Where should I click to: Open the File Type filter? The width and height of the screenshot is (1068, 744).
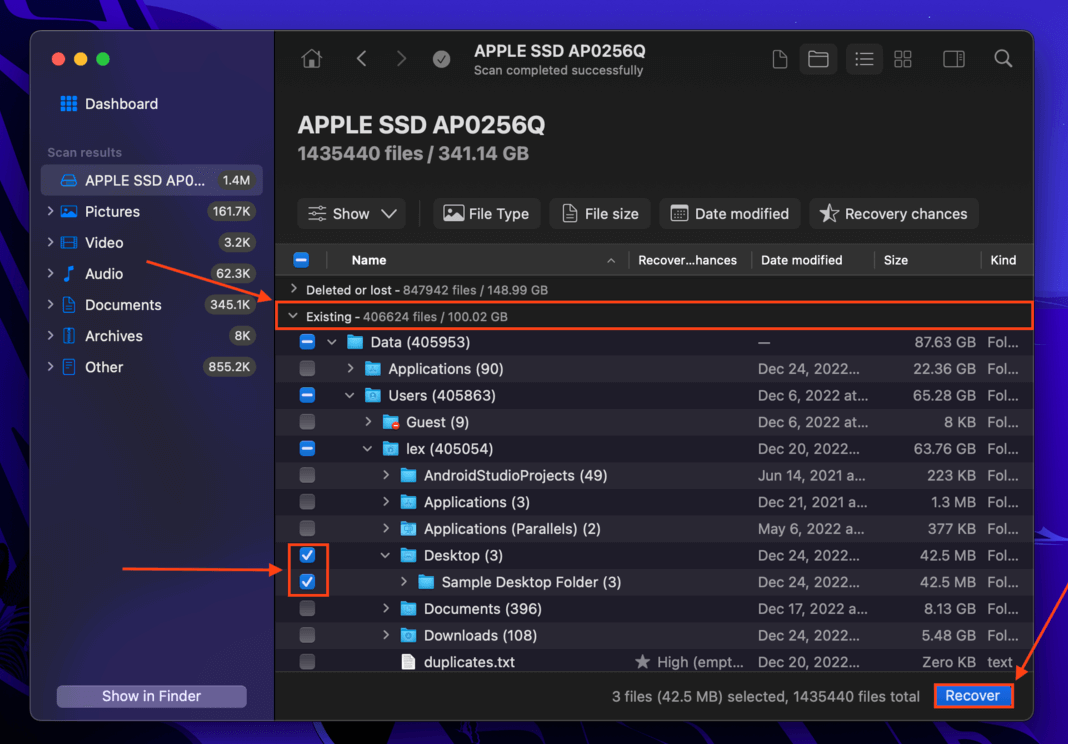click(x=486, y=214)
